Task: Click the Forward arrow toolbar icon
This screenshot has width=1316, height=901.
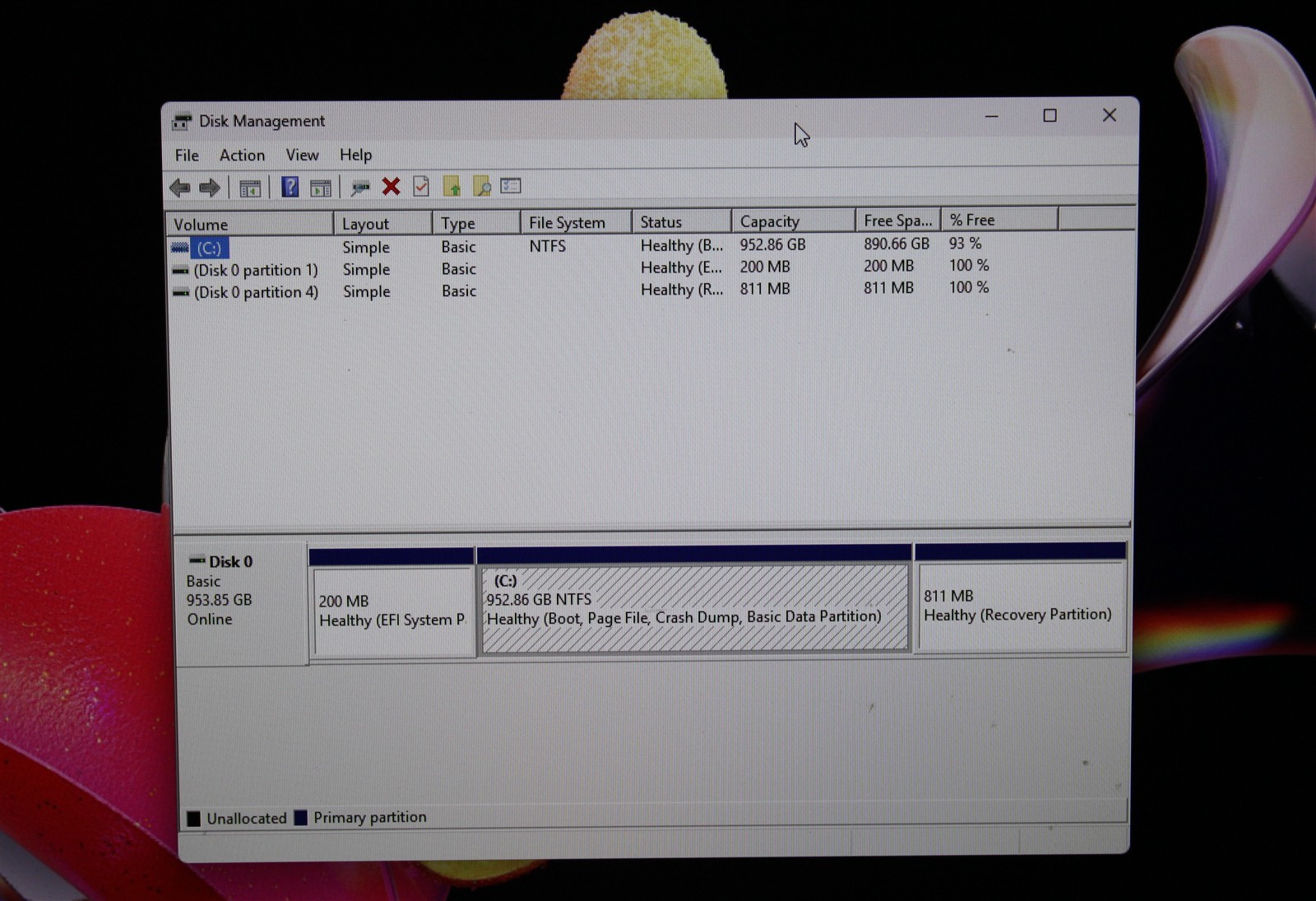Action: [x=211, y=188]
